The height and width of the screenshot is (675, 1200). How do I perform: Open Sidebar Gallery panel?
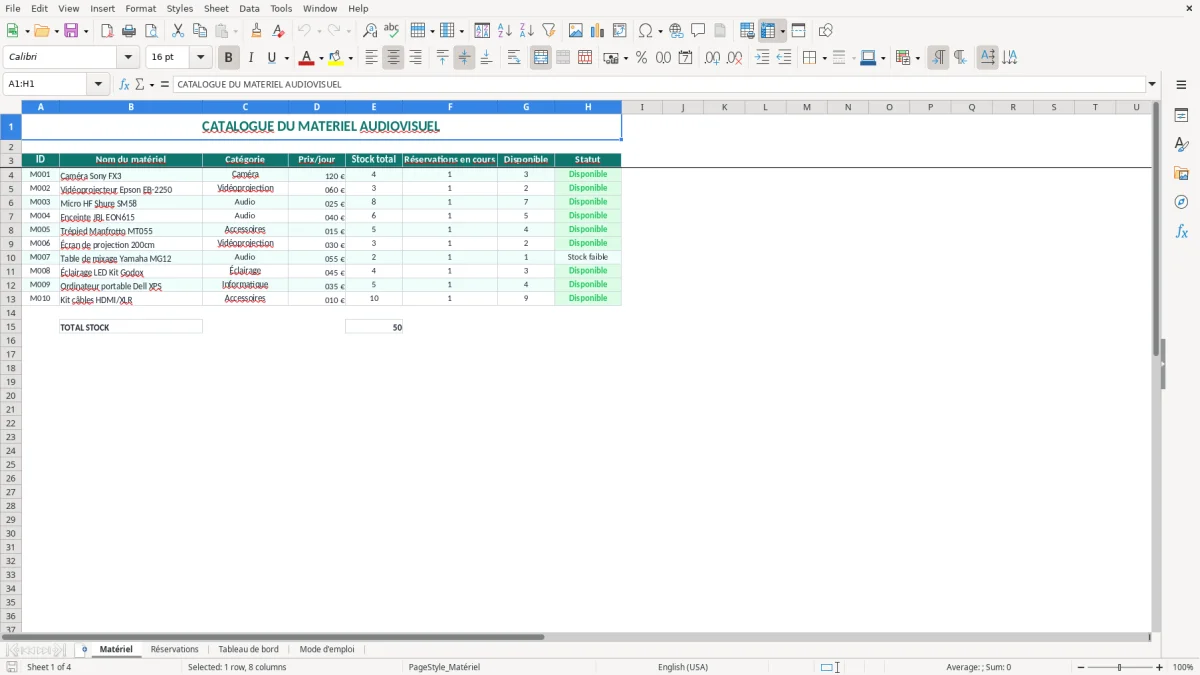[x=1181, y=174]
